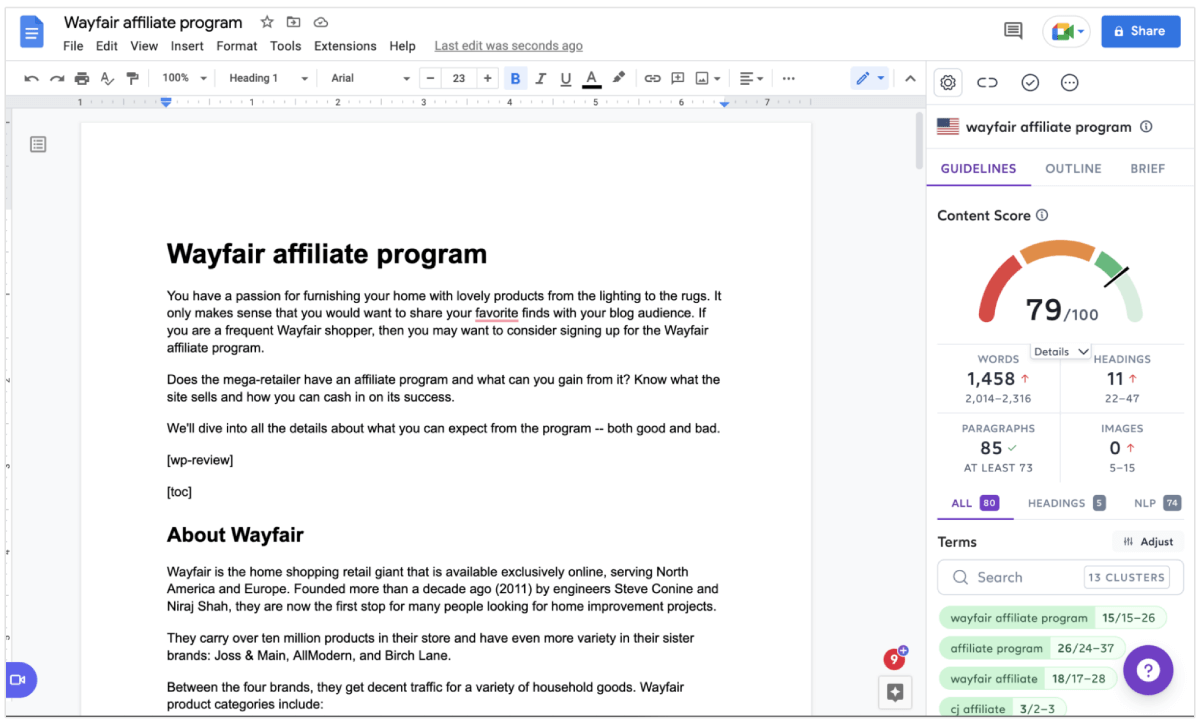
Task: Open more options menu in Surfer panel
Action: click(x=1069, y=82)
